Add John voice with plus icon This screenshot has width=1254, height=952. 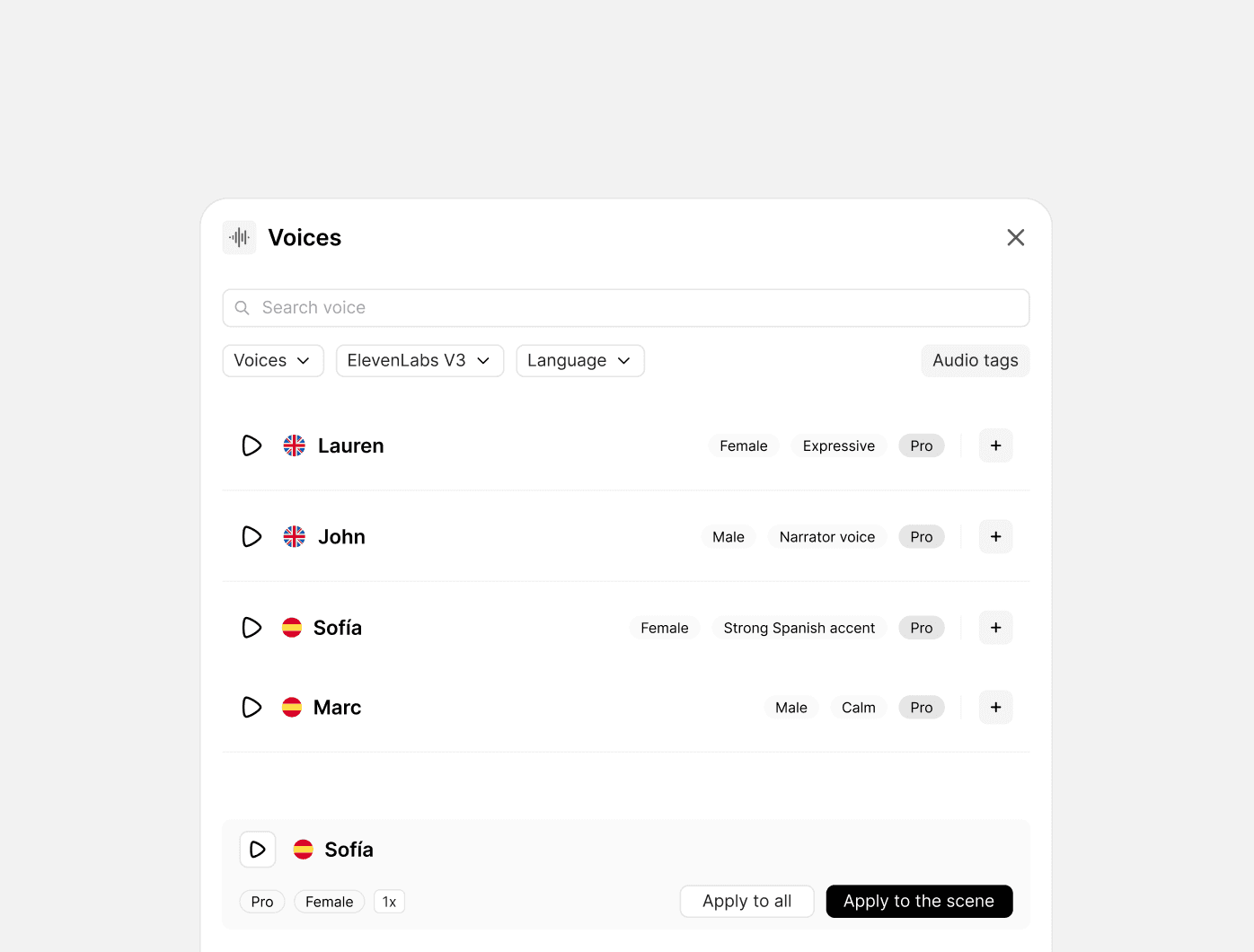(995, 536)
